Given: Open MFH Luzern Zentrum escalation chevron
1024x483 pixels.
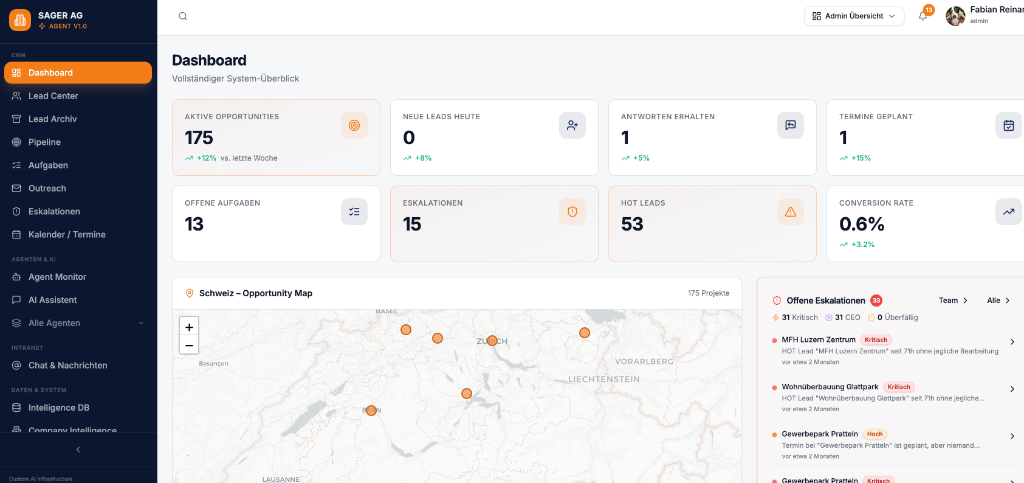Looking at the screenshot, I should pyautogui.click(x=1012, y=341).
